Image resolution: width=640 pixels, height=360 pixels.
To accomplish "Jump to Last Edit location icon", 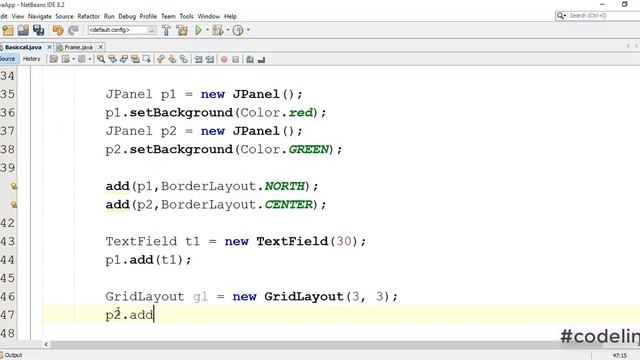I will [53, 60].
